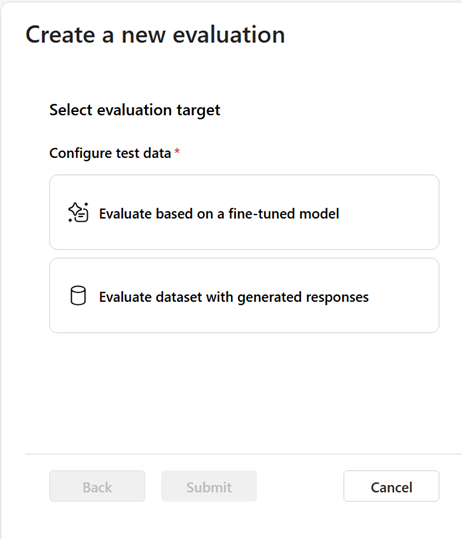Click the sparkle chat fine-tuned model icon
This screenshot has width=472, height=539.
[78, 212]
